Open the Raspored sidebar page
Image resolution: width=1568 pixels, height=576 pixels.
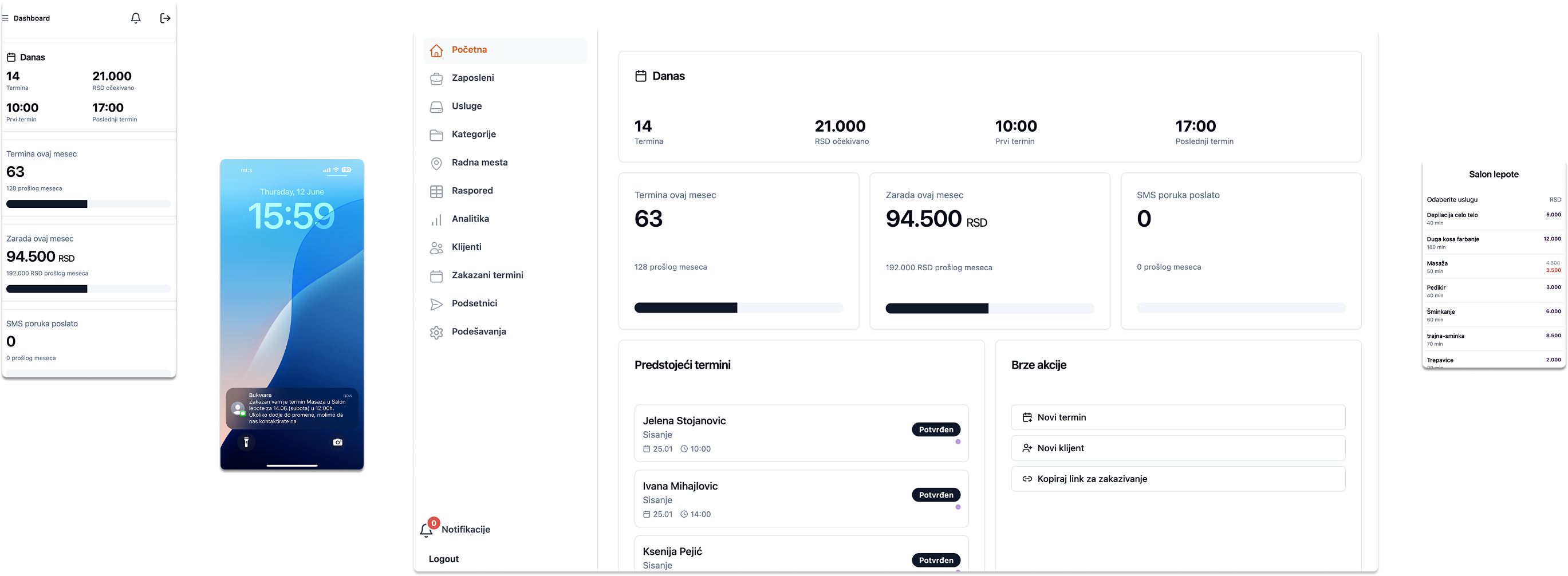click(x=472, y=191)
